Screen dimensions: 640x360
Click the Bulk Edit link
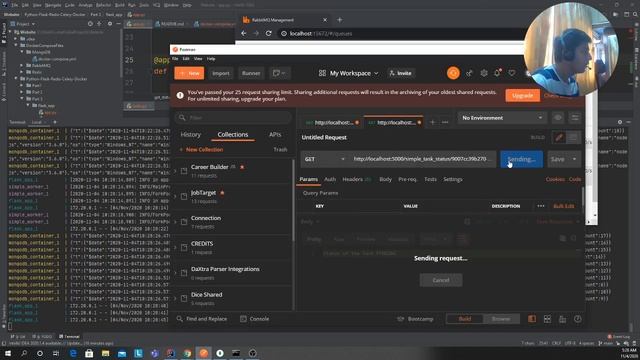tap(564, 206)
